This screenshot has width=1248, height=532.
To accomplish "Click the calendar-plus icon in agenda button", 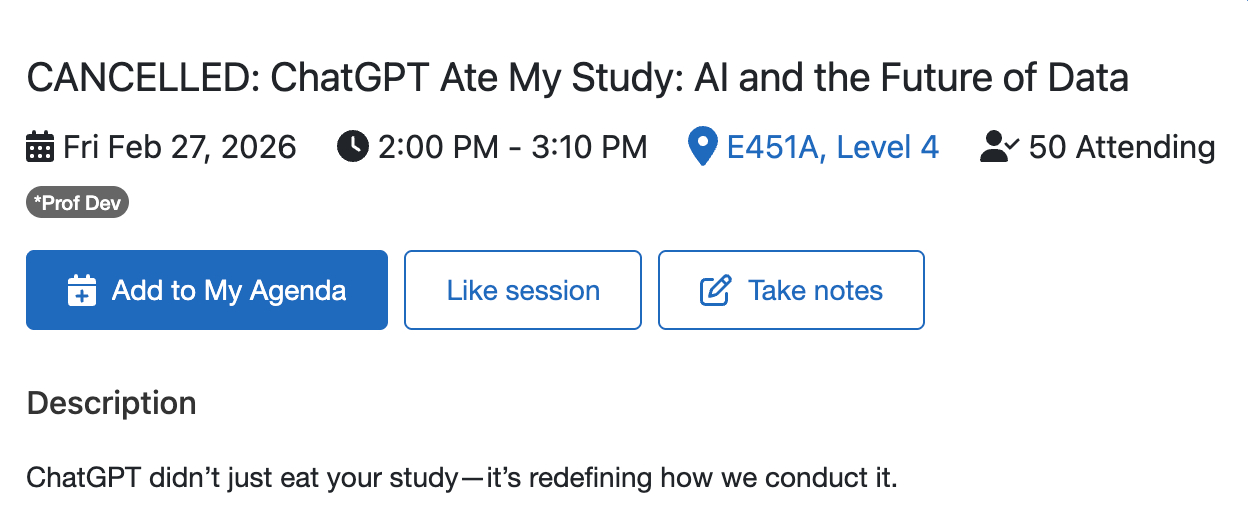I will point(82,290).
